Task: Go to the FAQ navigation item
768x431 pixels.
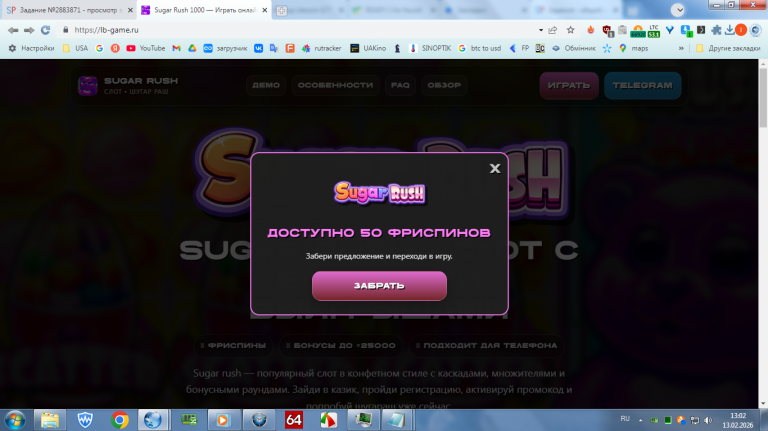Action: pos(400,85)
